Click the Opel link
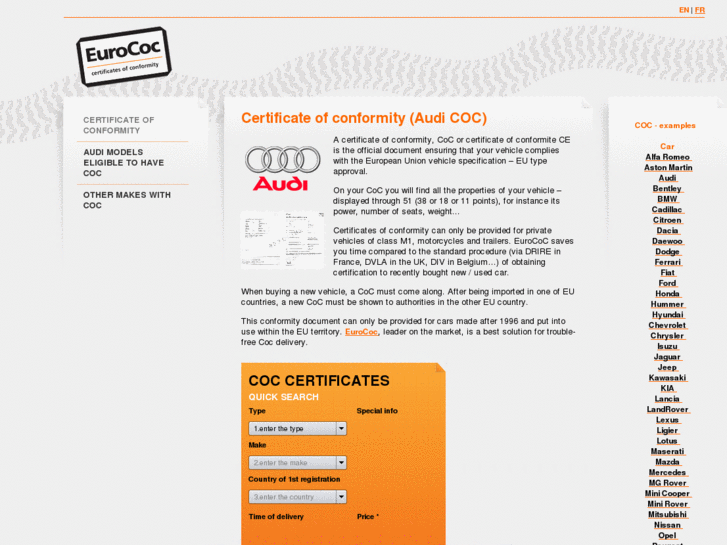The width and height of the screenshot is (727, 545). (668, 536)
